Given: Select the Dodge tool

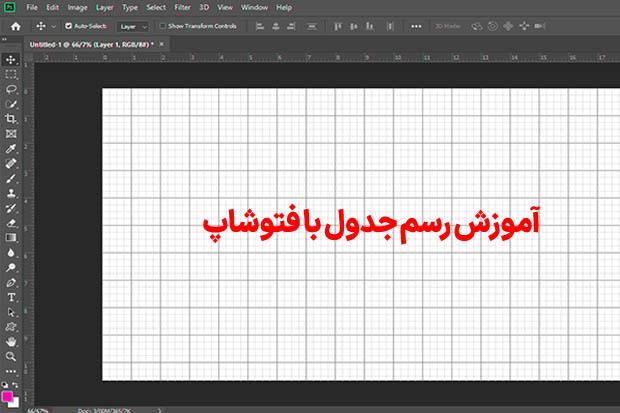Looking at the screenshot, I should pyautogui.click(x=11, y=267).
